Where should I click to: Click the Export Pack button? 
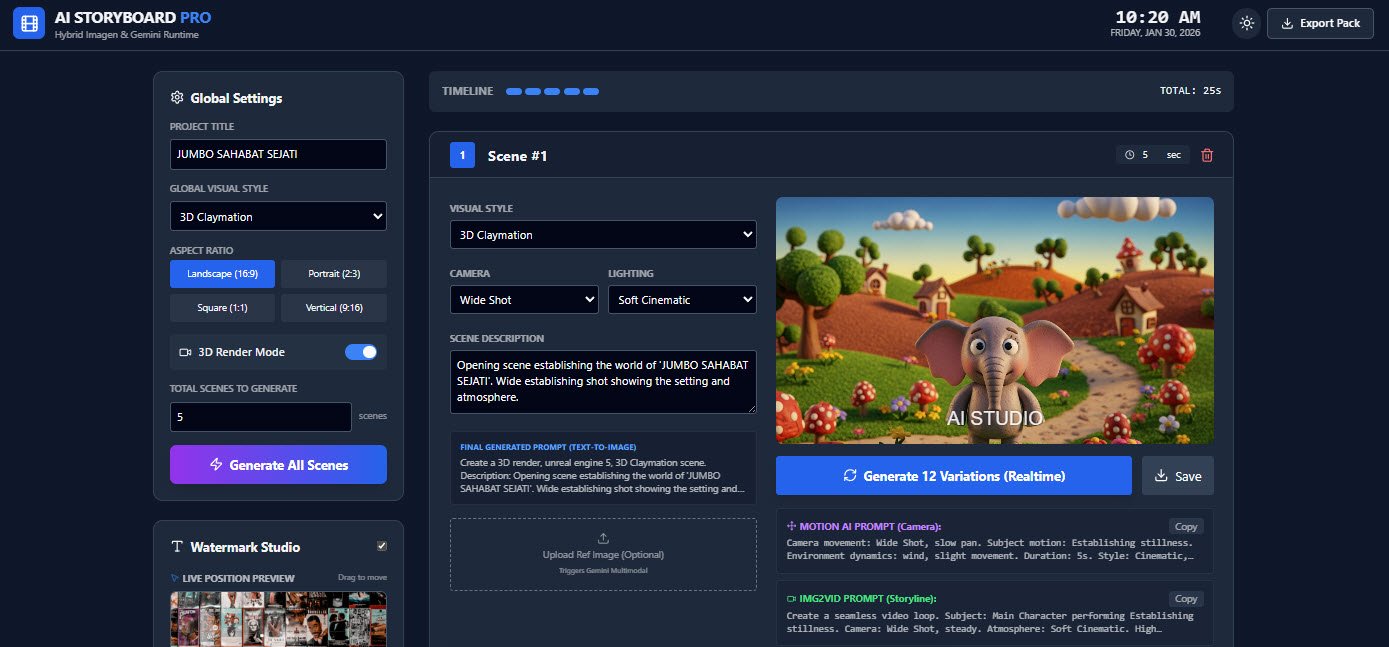click(x=1320, y=23)
